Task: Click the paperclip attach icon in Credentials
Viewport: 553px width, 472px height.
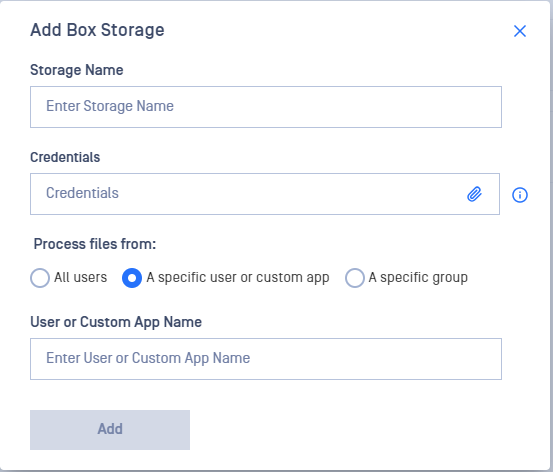Action: point(474,194)
